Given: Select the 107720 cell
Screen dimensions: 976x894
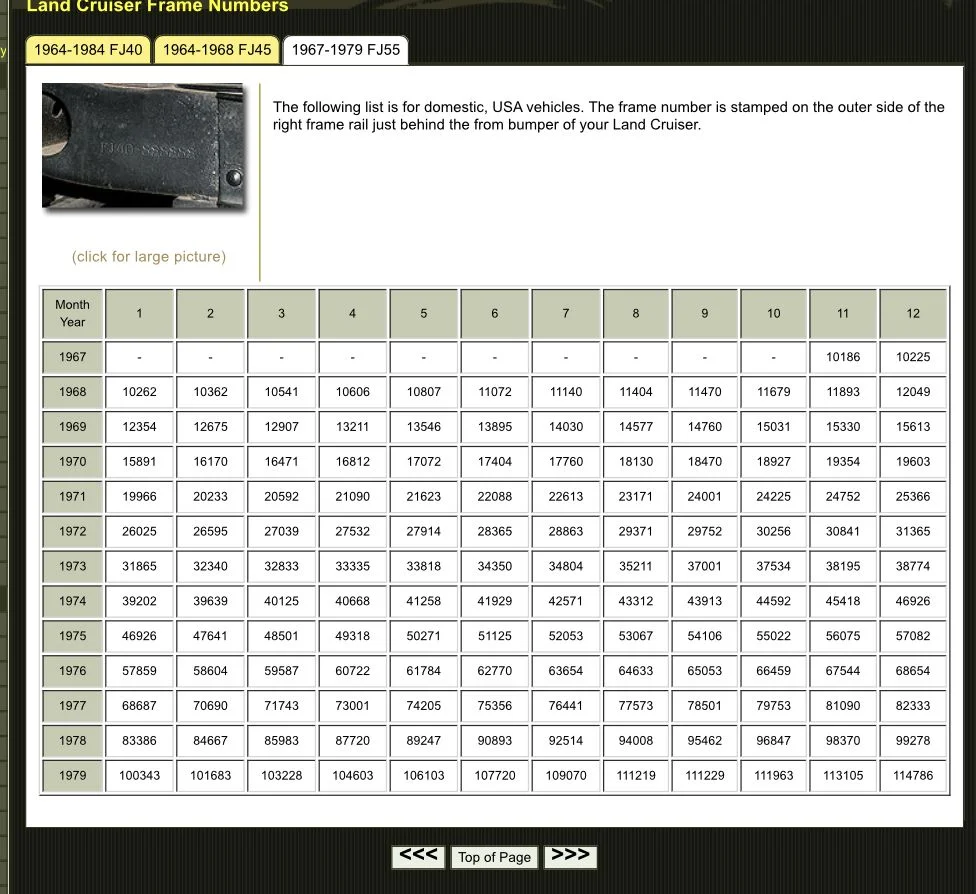Looking at the screenshot, I should (x=495, y=776).
